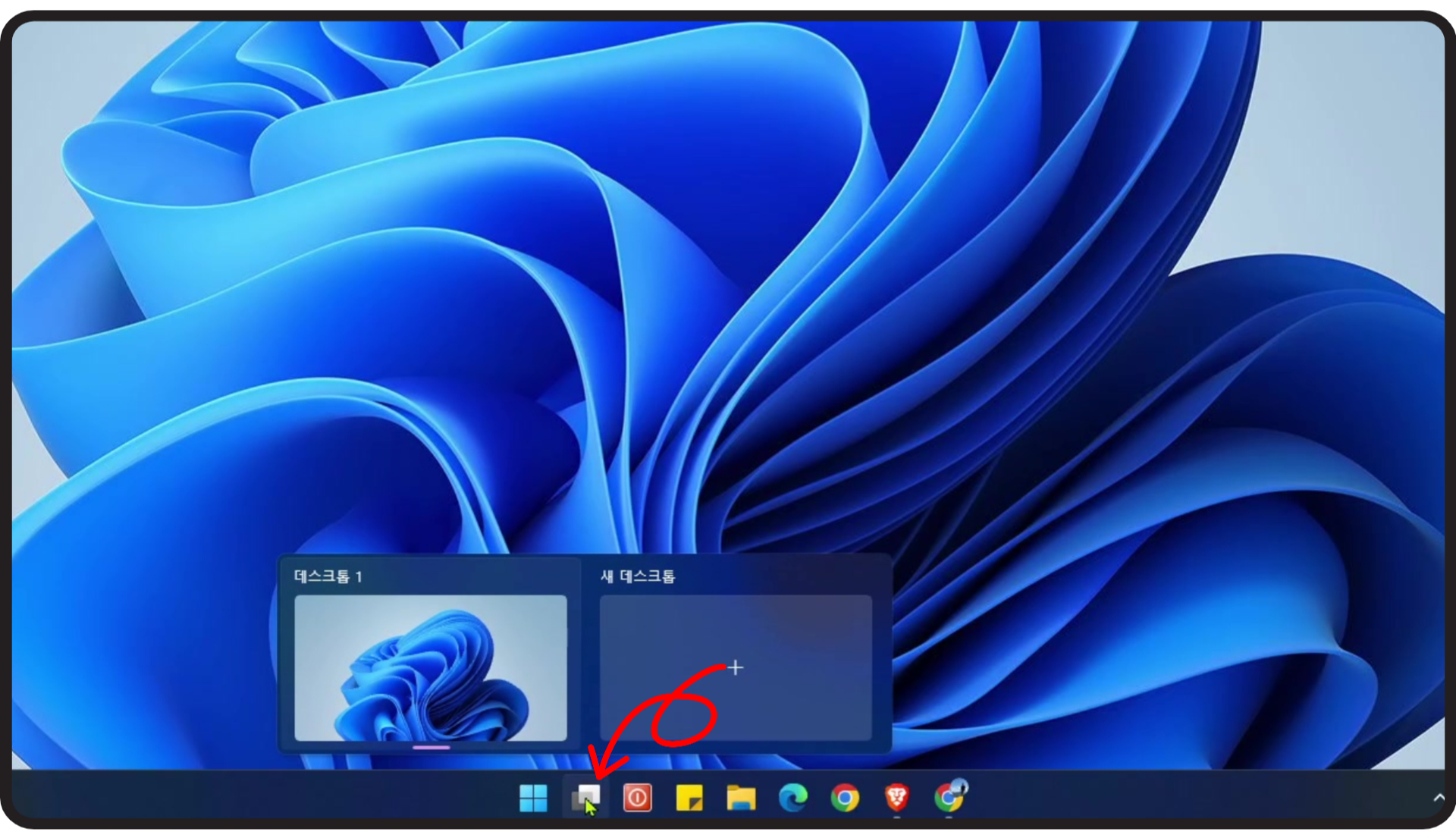The image size is (1456, 838).
Task: Launch Microsoft Edge browser
Action: point(793,798)
